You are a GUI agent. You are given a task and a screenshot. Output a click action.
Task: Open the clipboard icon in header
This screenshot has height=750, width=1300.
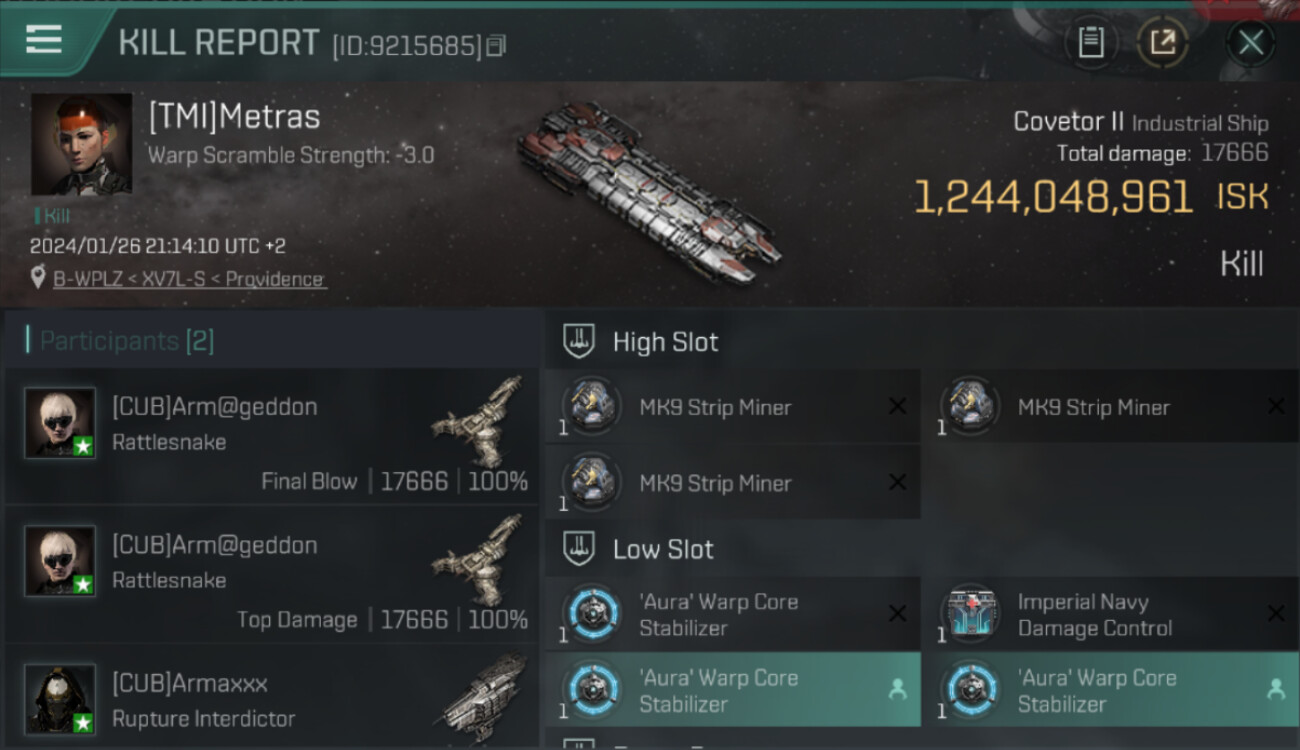tap(1091, 42)
